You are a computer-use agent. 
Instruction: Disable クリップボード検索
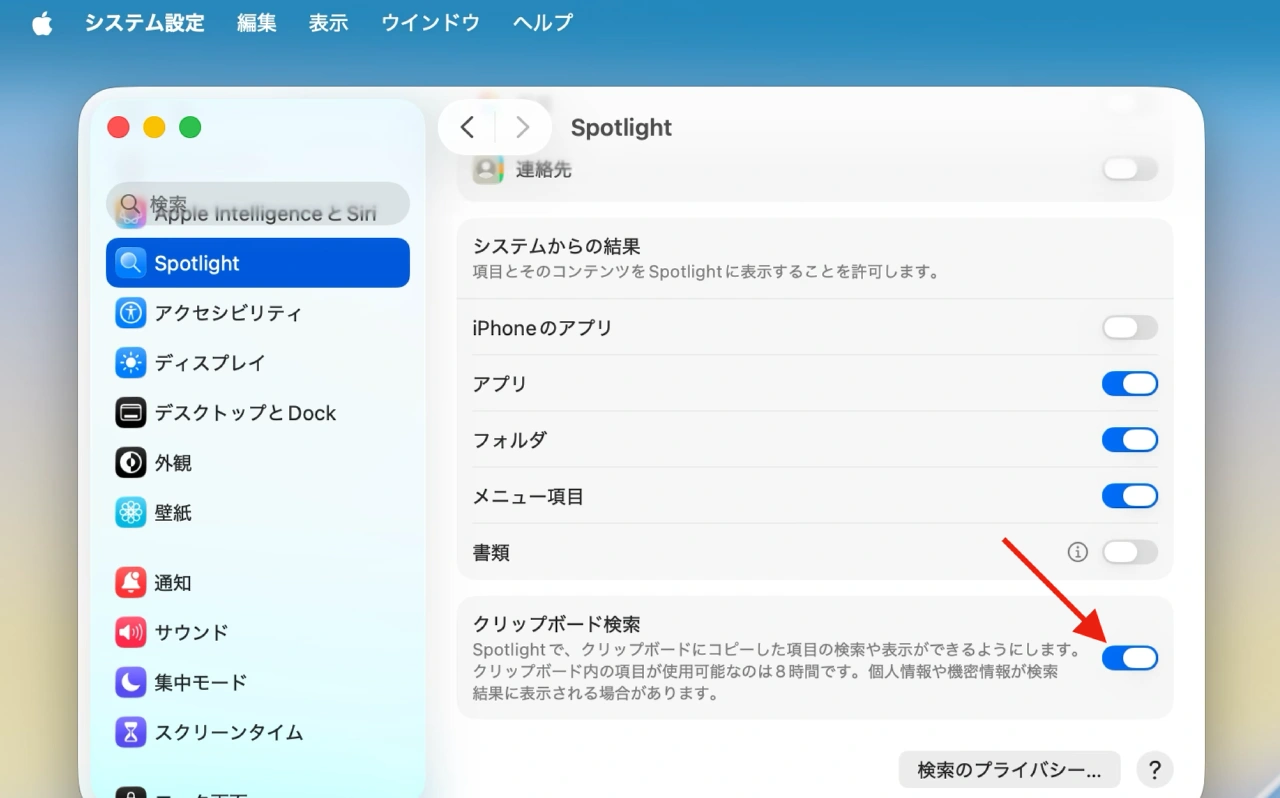[x=1130, y=658]
